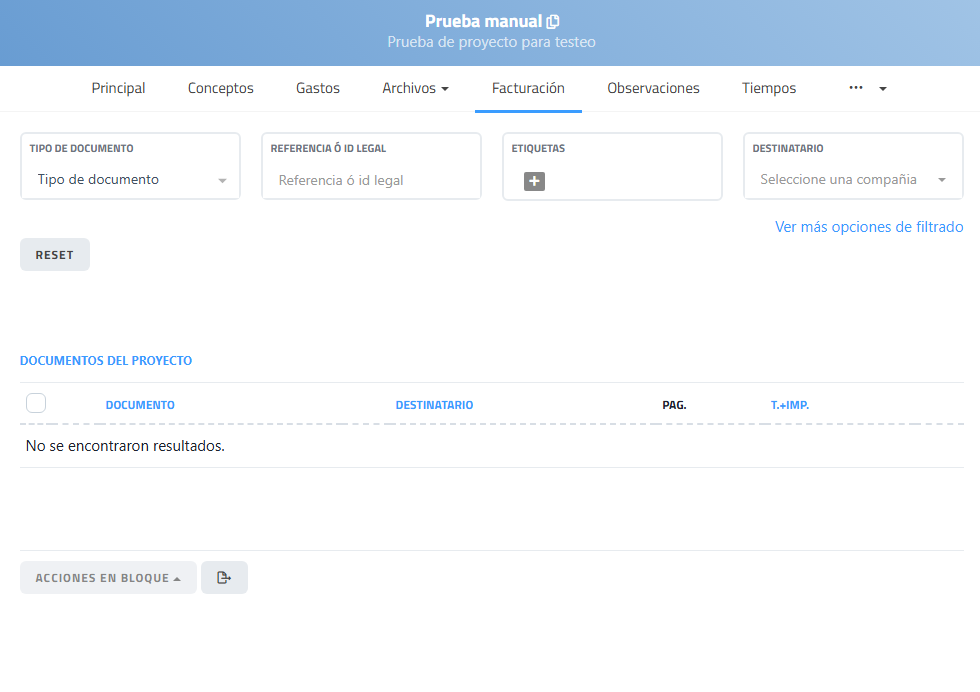The width and height of the screenshot is (980, 692).
Task: Open the Tipo de documento dropdown
Action: 130,180
